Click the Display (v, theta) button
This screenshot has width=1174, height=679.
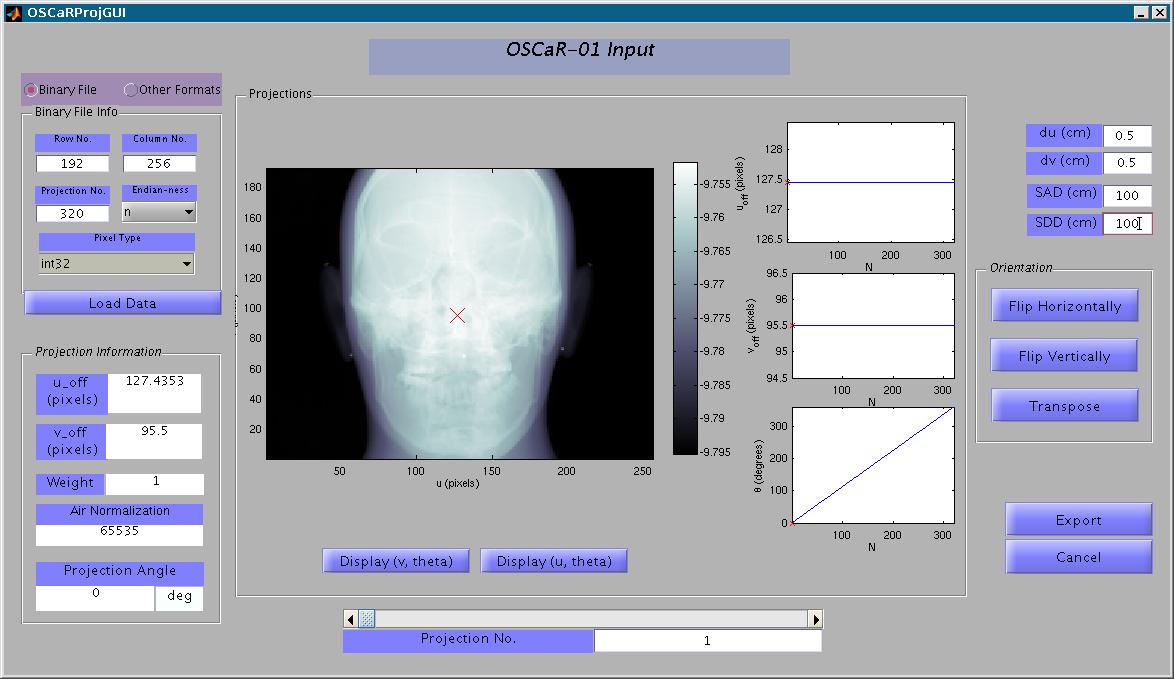(396, 561)
